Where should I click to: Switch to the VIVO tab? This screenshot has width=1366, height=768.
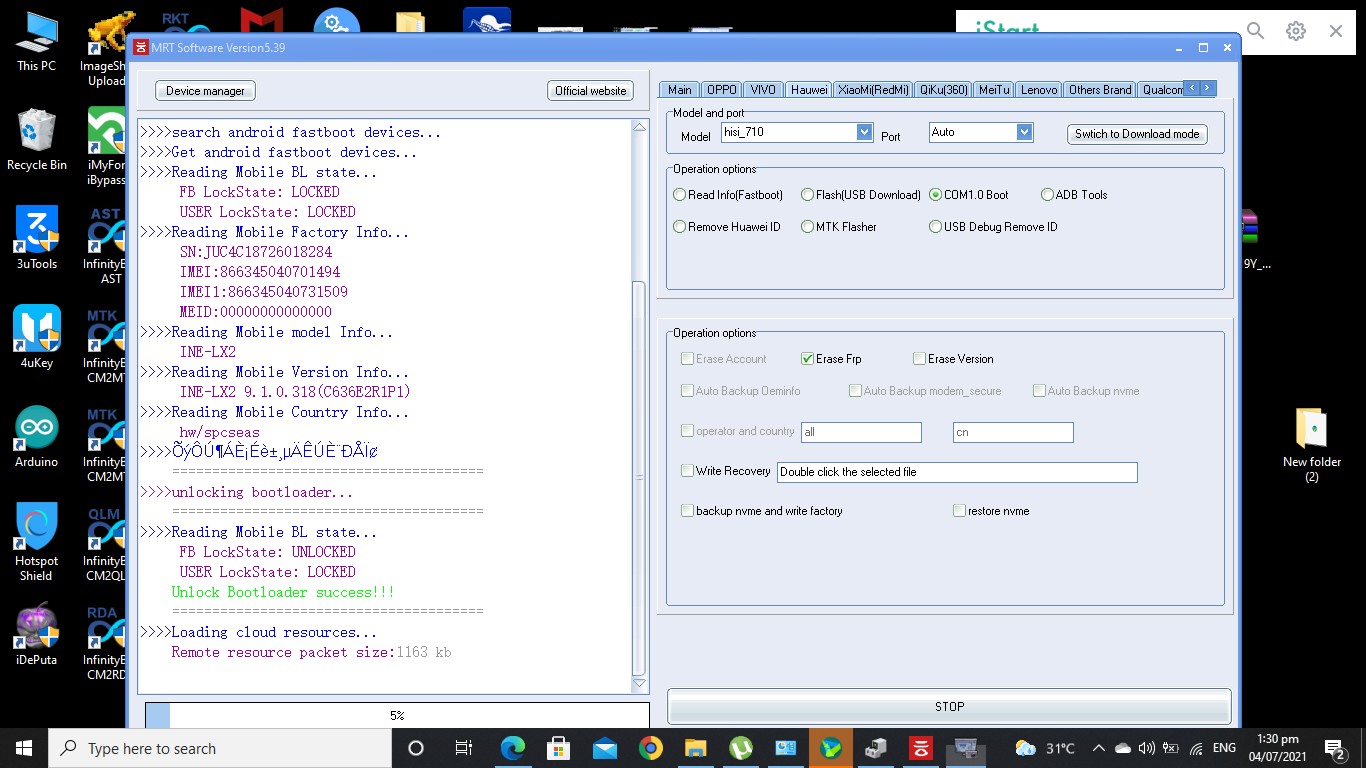(763, 90)
